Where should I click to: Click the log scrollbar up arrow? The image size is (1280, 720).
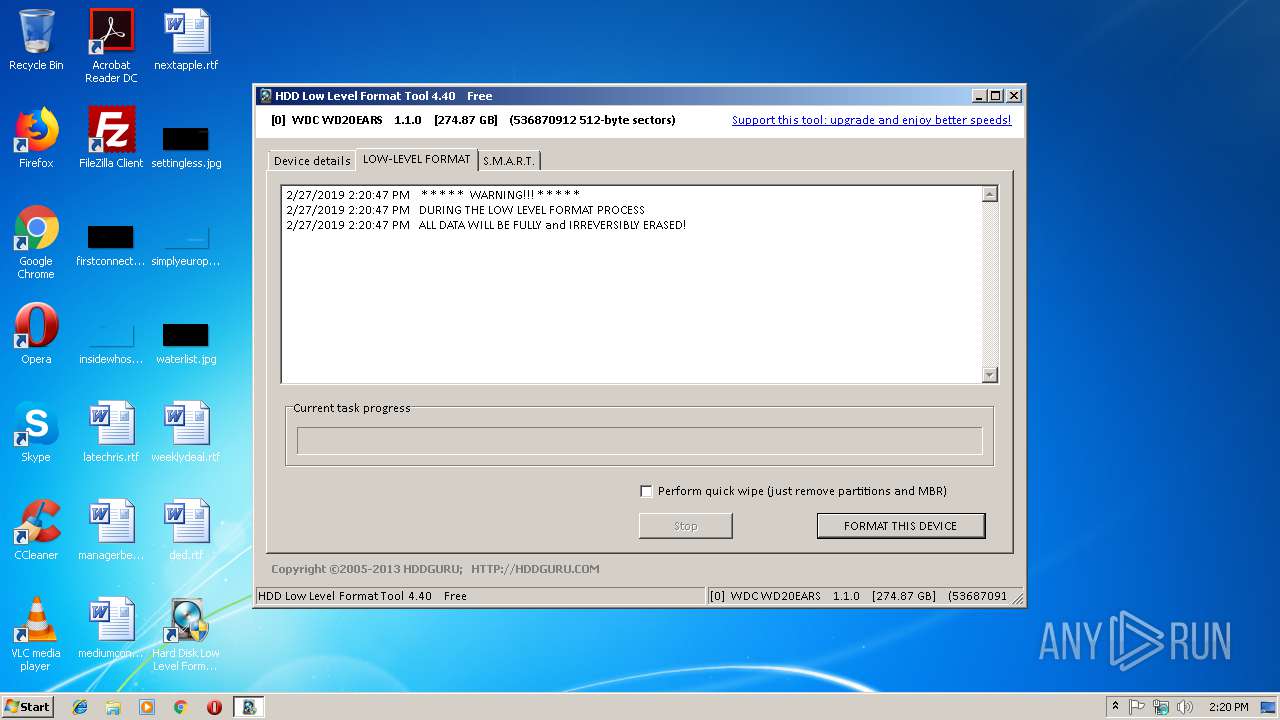coord(990,194)
